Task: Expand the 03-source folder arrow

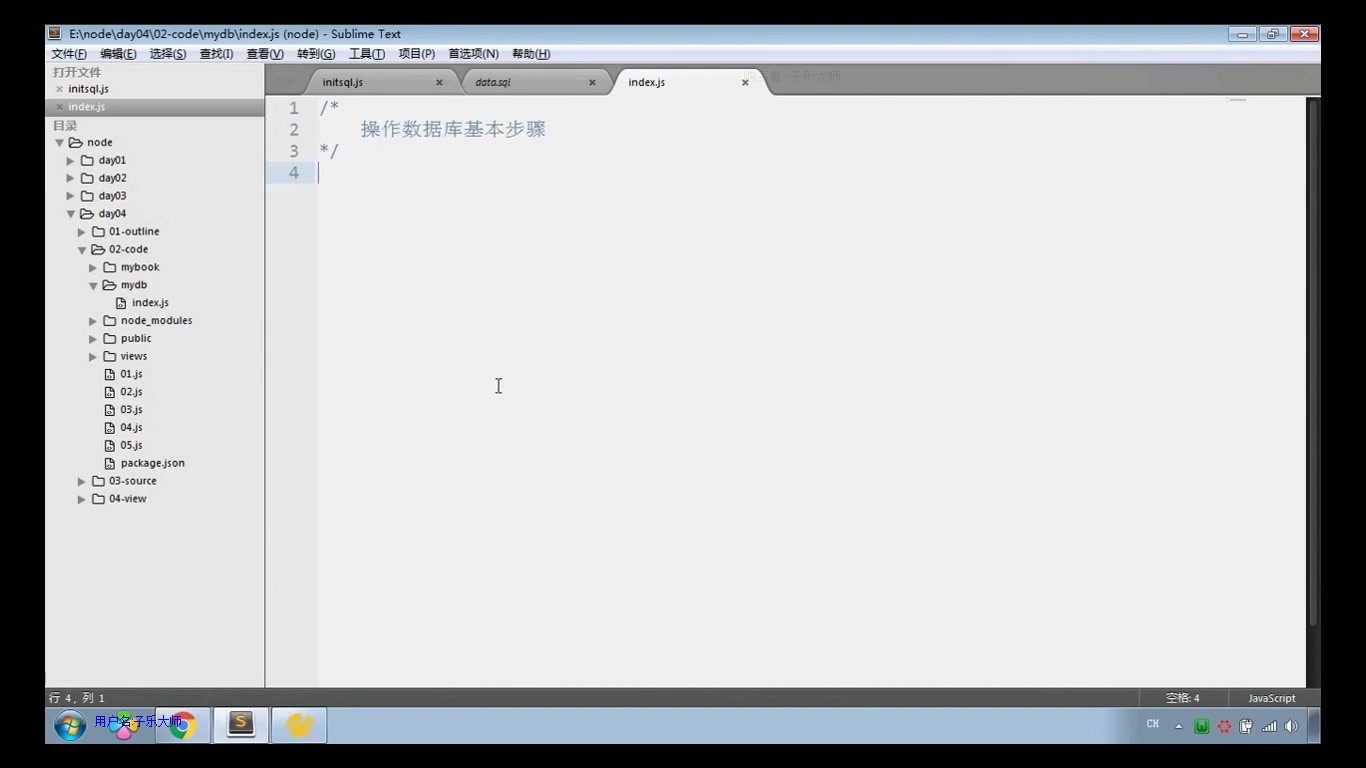Action: coord(82,481)
